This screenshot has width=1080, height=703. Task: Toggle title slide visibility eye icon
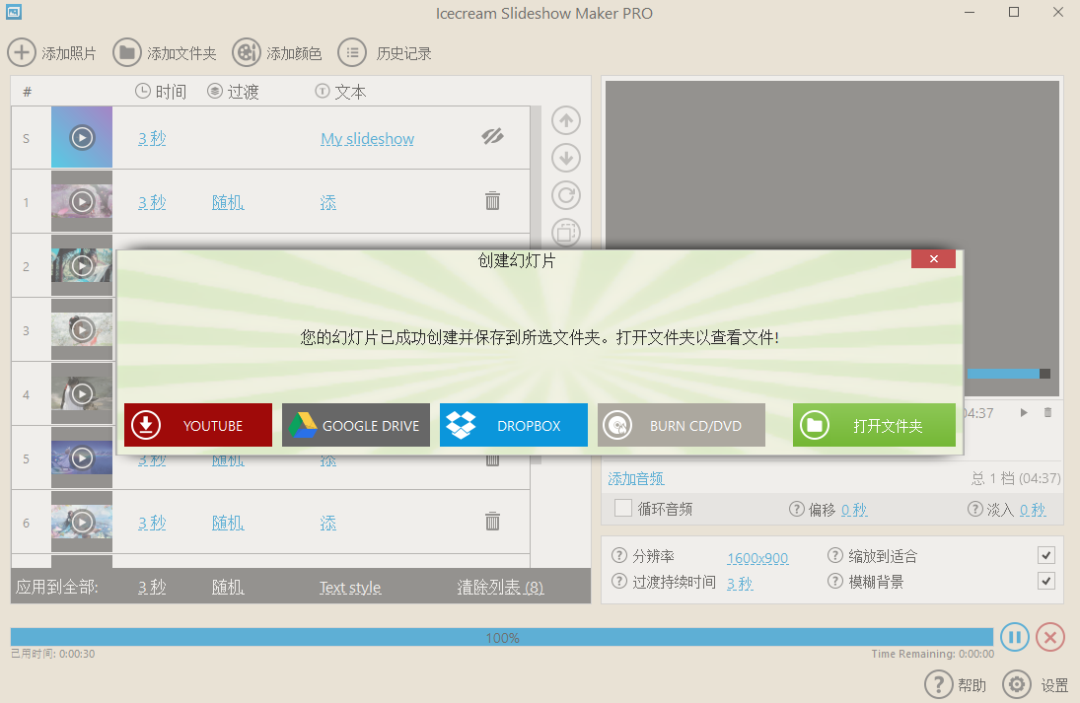(492, 136)
